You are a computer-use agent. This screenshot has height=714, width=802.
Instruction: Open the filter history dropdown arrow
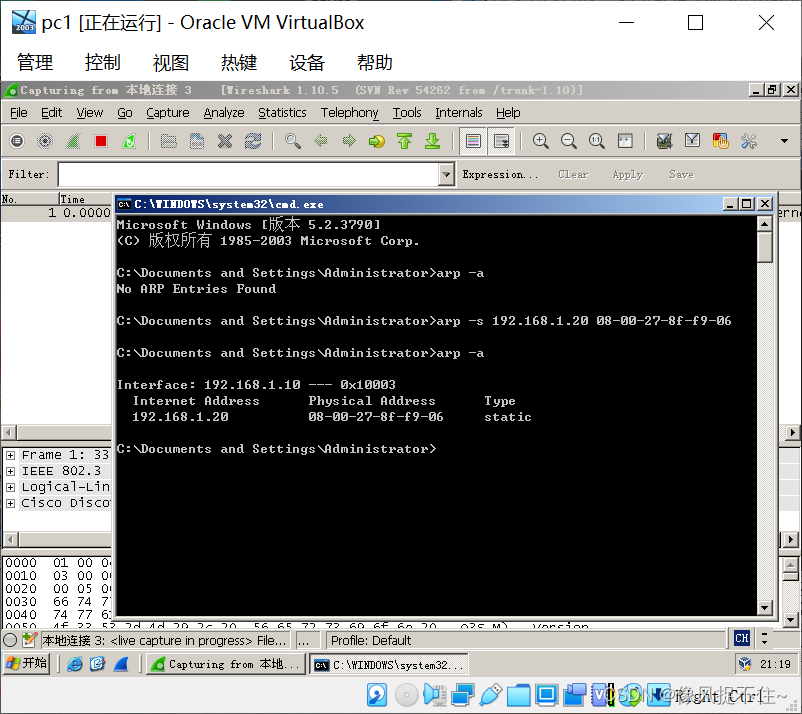click(447, 174)
